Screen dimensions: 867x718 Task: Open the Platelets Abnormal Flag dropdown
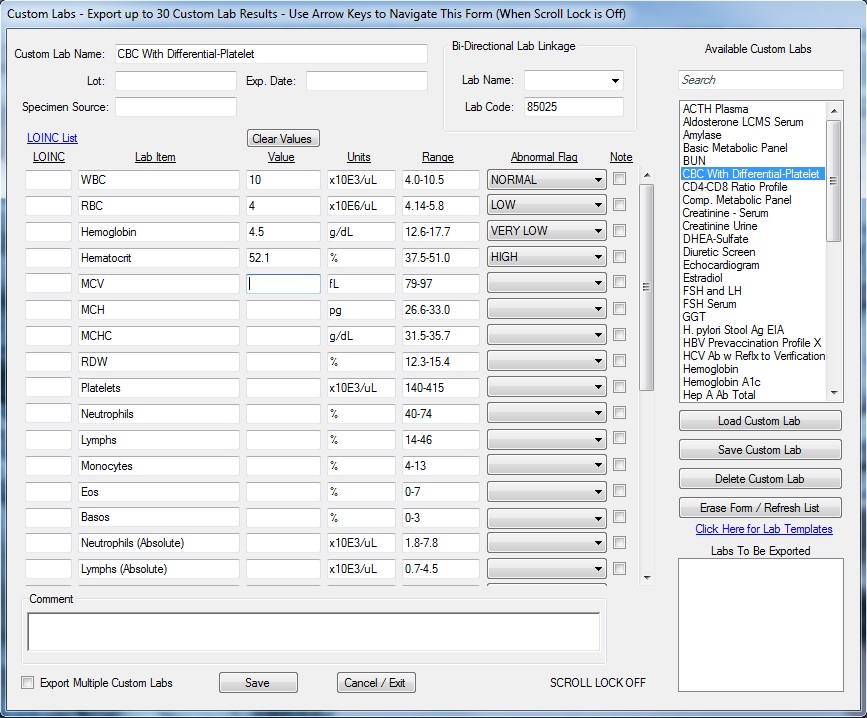pyautogui.click(x=546, y=387)
